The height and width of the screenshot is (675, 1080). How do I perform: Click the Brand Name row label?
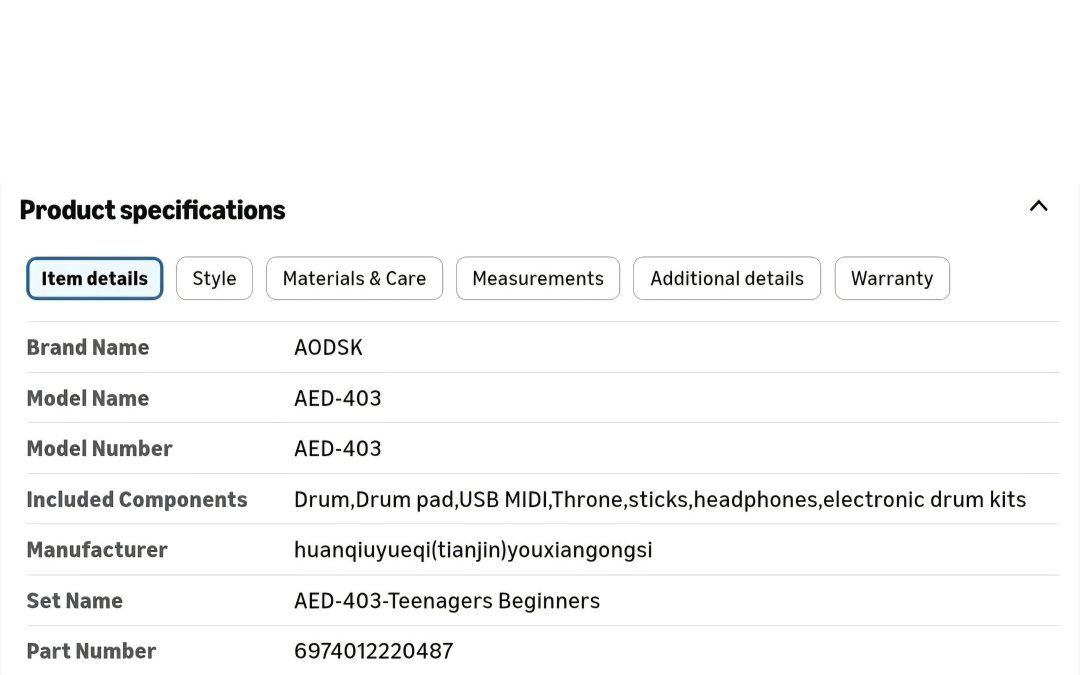click(87, 348)
